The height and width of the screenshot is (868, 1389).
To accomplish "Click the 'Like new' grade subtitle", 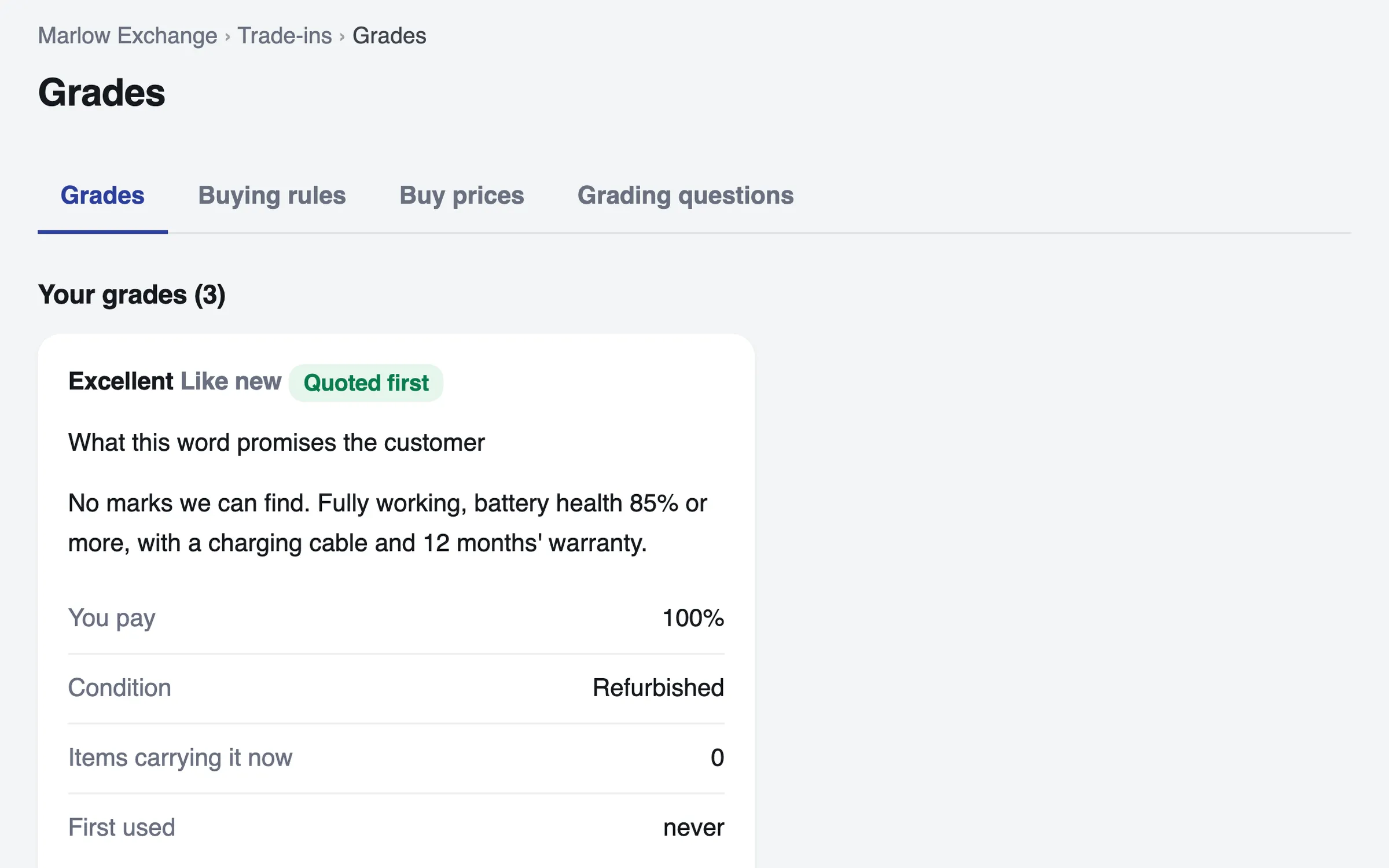I will point(231,381).
